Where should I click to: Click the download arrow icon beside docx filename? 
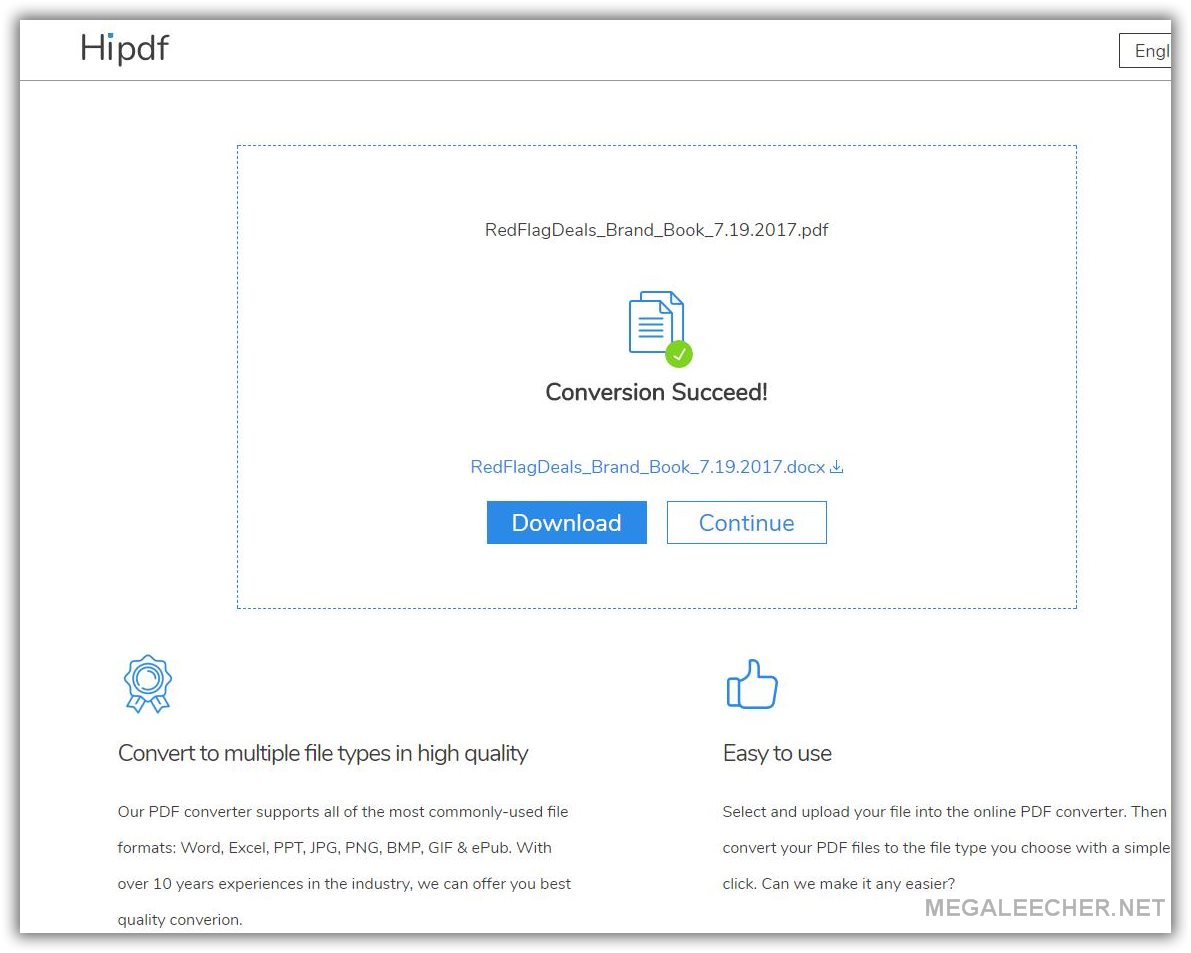pyautogui.click(x=836, y=467)
